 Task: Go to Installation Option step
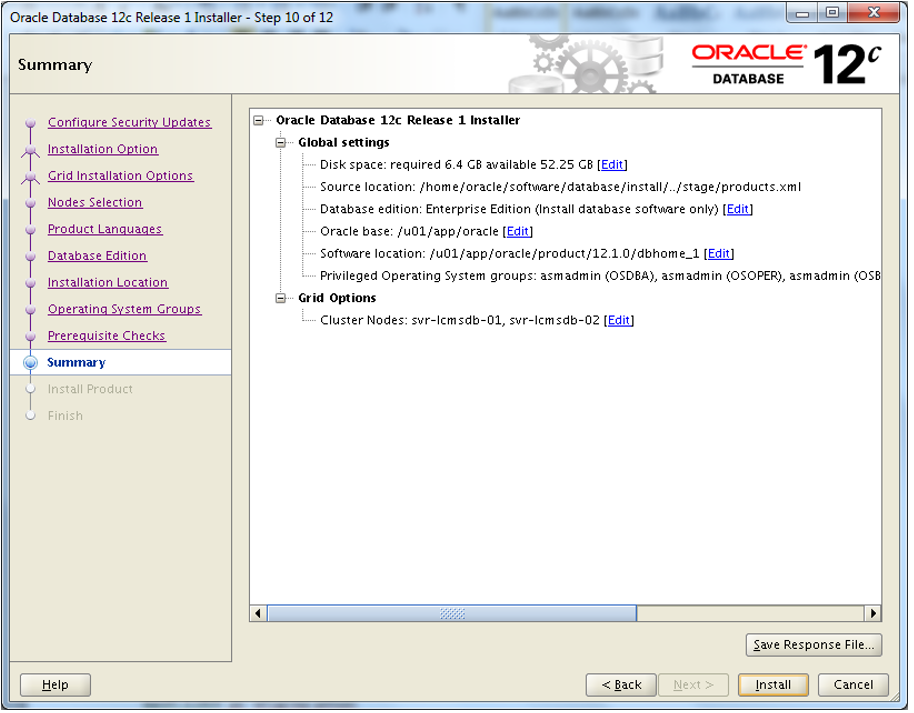[x=103, y=149]
